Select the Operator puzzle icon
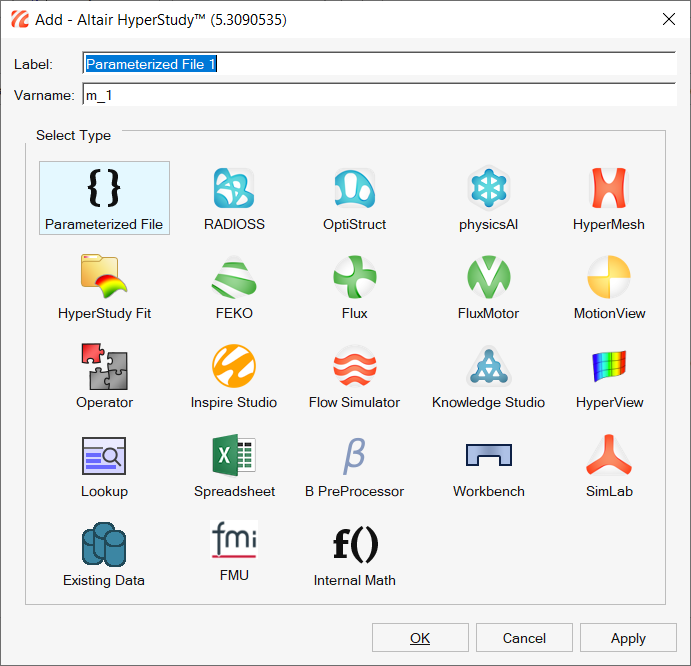Viewport: 691px width, 666px height. [x=104, y=366]
